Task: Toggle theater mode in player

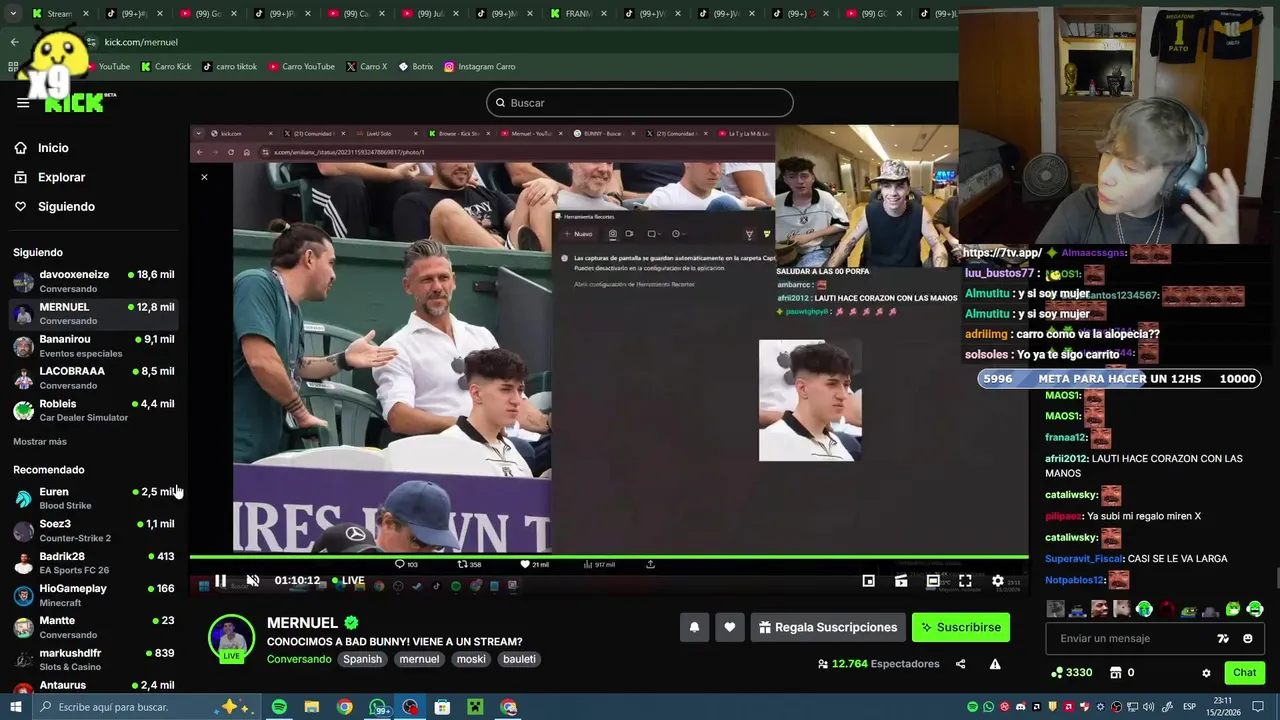Action: [933, 580]
